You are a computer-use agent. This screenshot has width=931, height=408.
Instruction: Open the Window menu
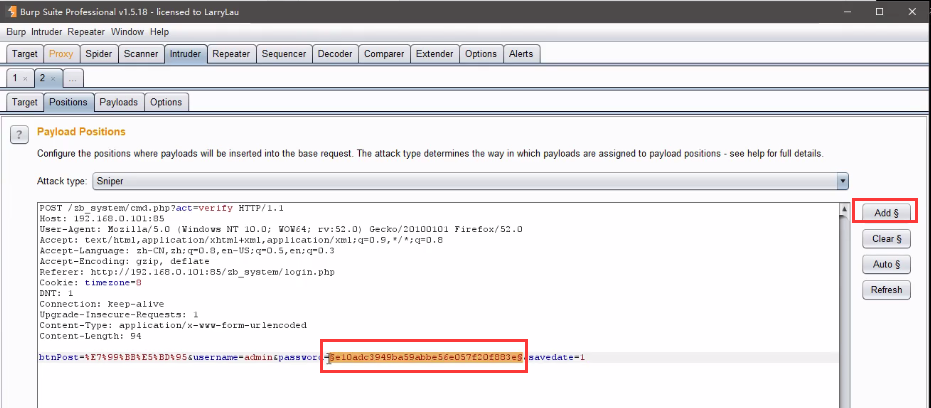pos(125,32)
